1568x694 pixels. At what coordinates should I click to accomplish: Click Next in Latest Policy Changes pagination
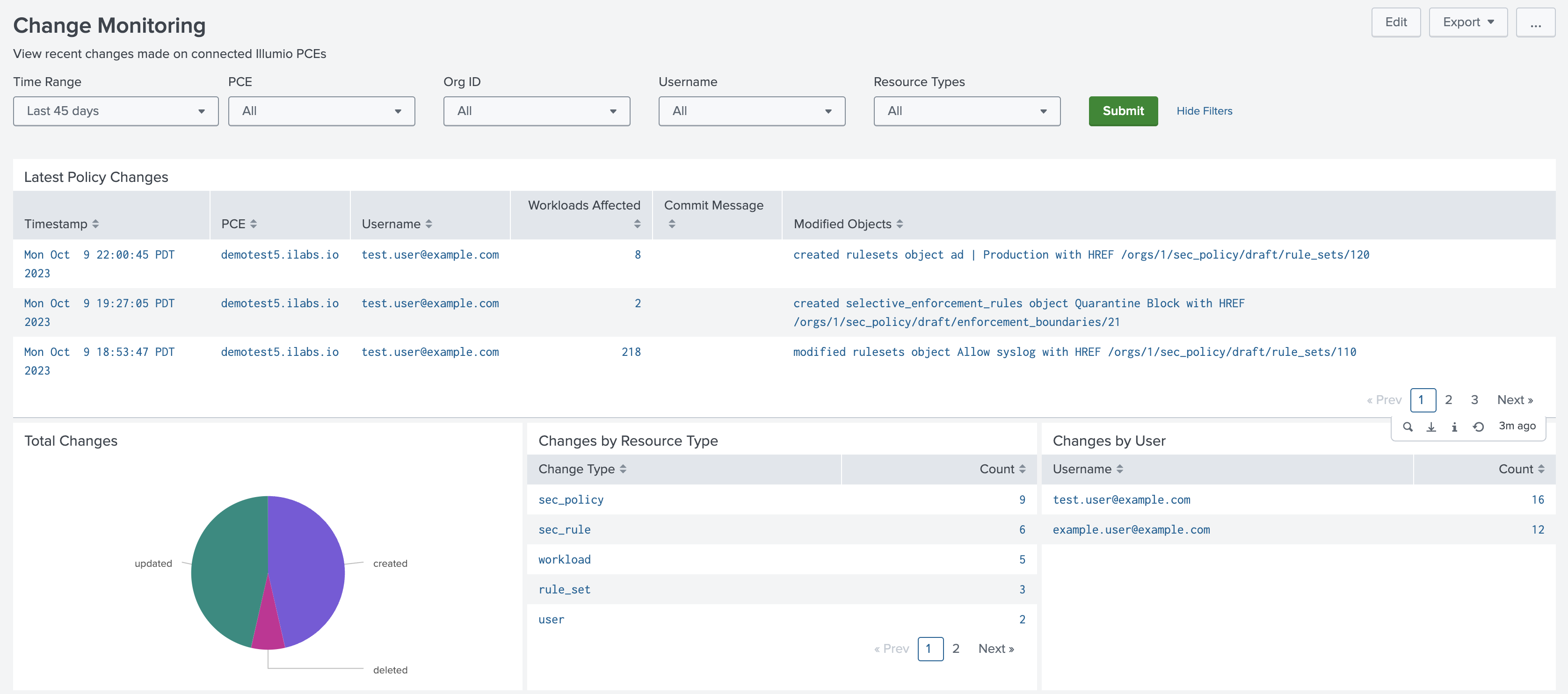pyautogui.click(x=1514, y=400)
